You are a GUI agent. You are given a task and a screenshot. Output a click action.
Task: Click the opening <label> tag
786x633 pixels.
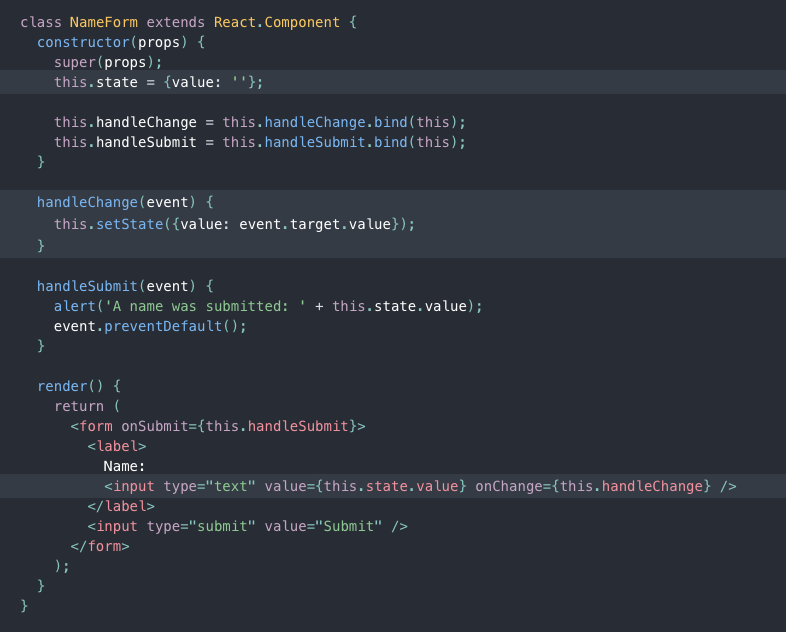(x=117, y=447)
